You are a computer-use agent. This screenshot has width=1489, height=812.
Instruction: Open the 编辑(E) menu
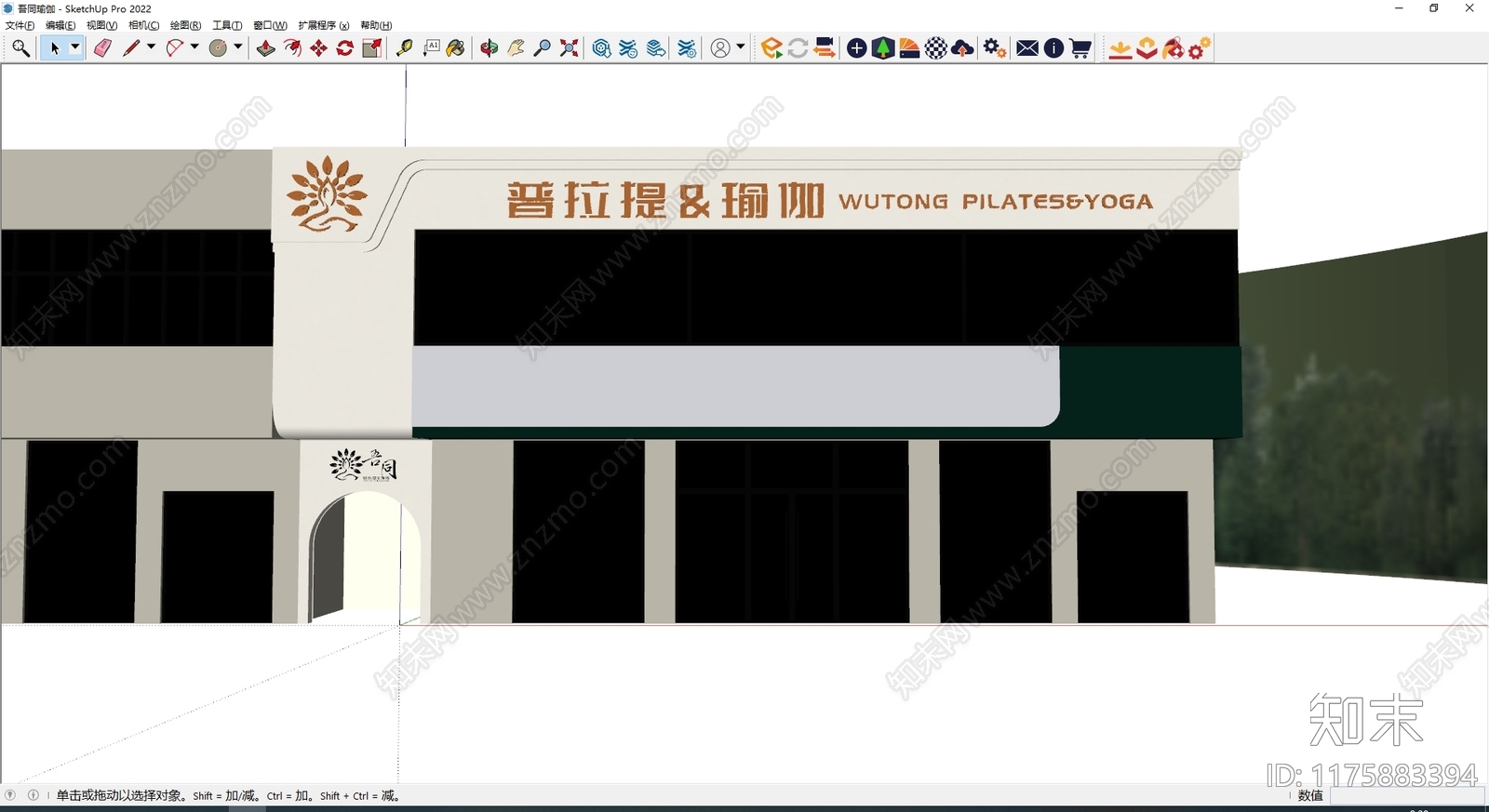(60, 25)
